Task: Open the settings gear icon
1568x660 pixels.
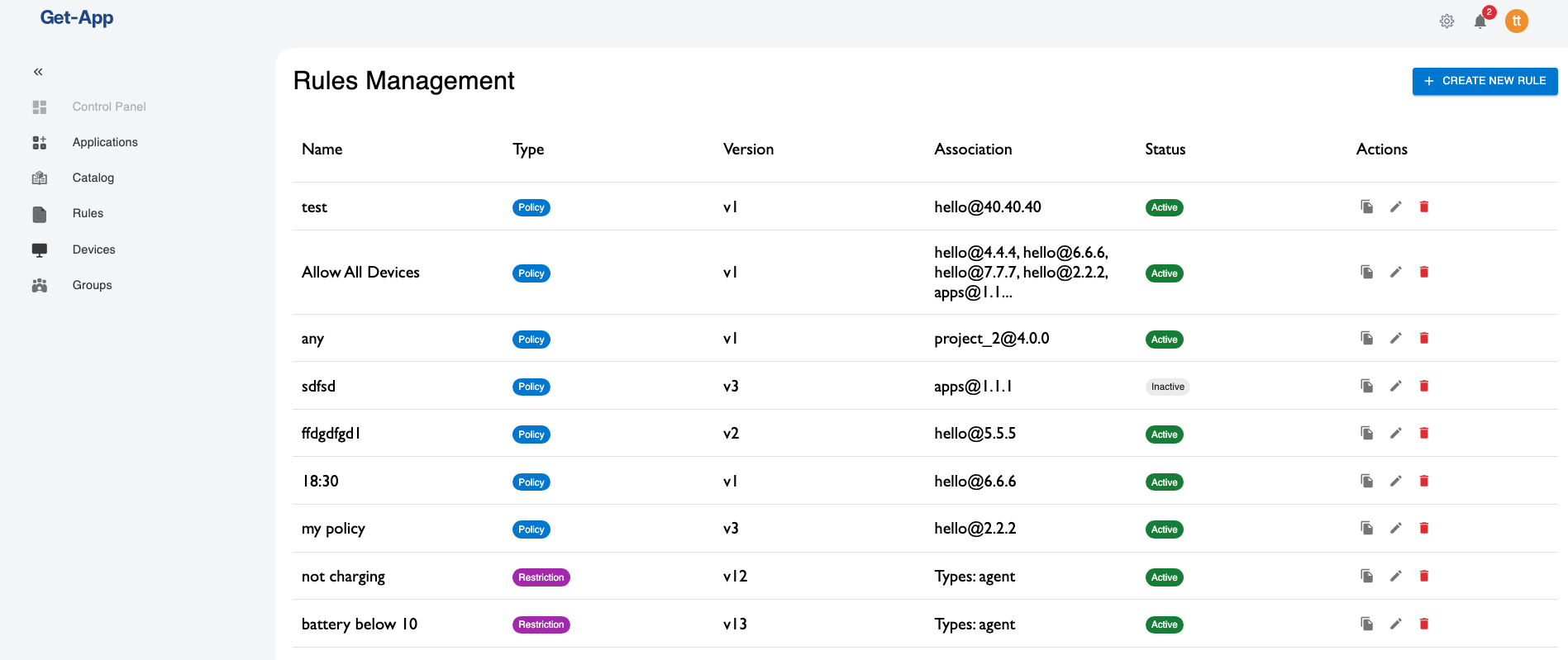Action: point(1446,21)
